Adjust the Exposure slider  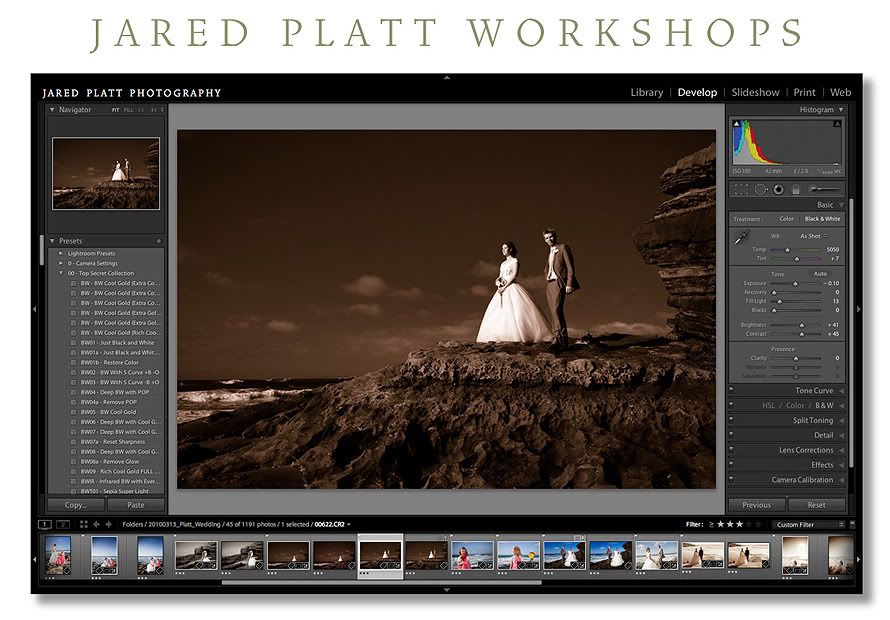tap(795, 283)
